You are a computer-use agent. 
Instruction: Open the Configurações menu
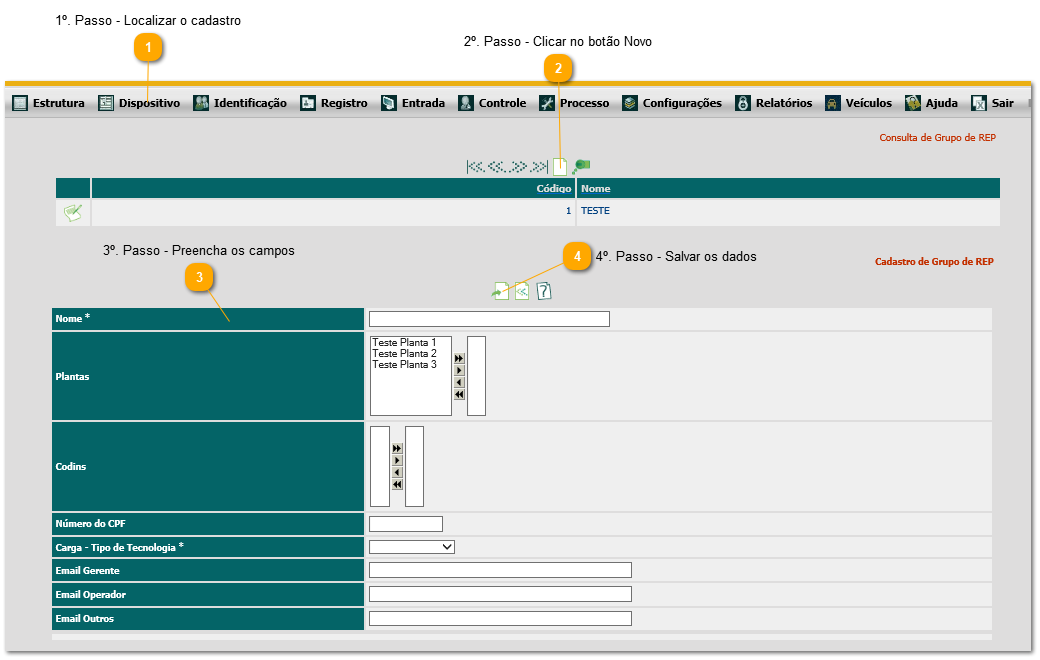tap(671, 103)
